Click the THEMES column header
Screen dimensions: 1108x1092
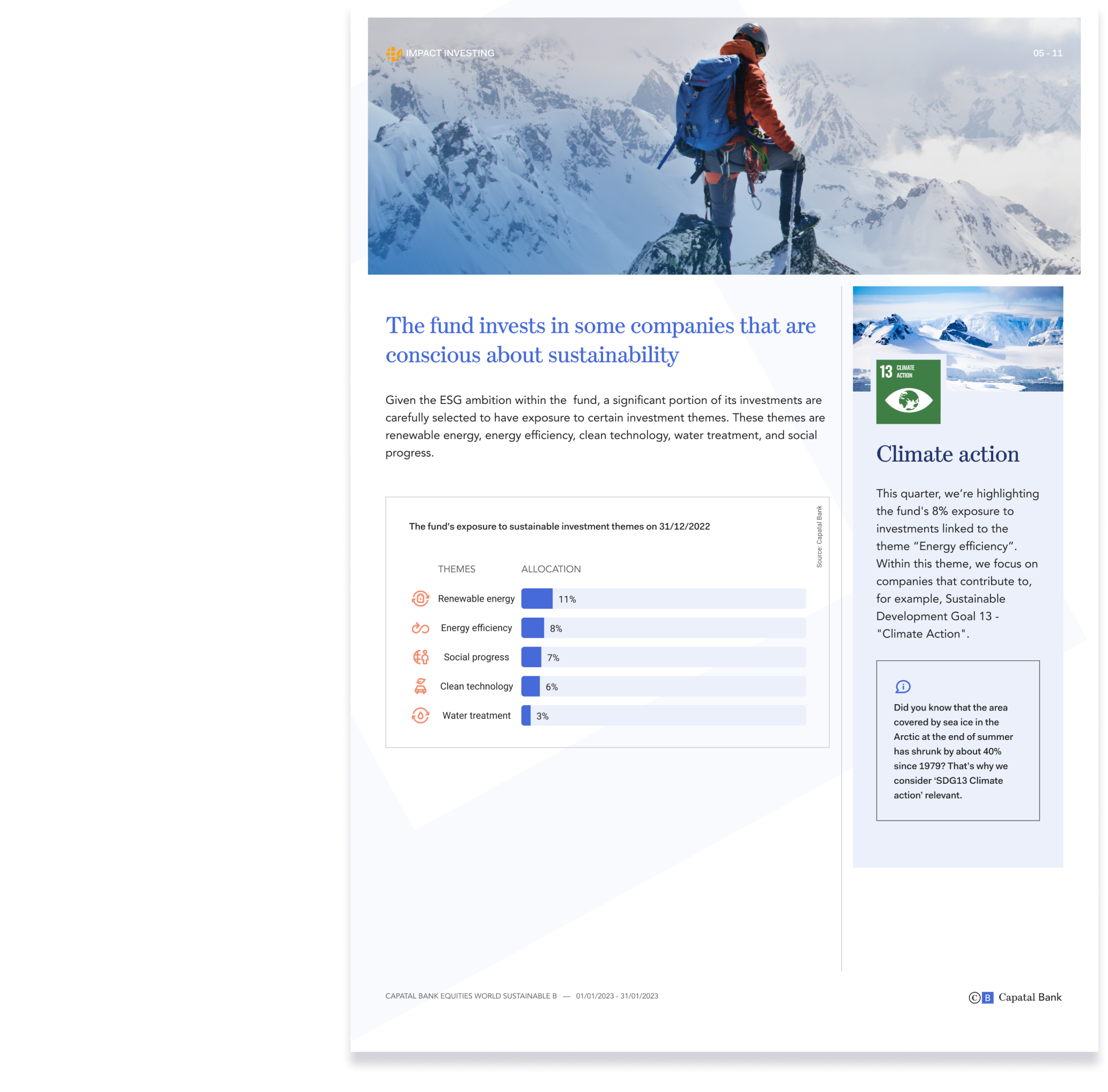[x=457, y=569]
